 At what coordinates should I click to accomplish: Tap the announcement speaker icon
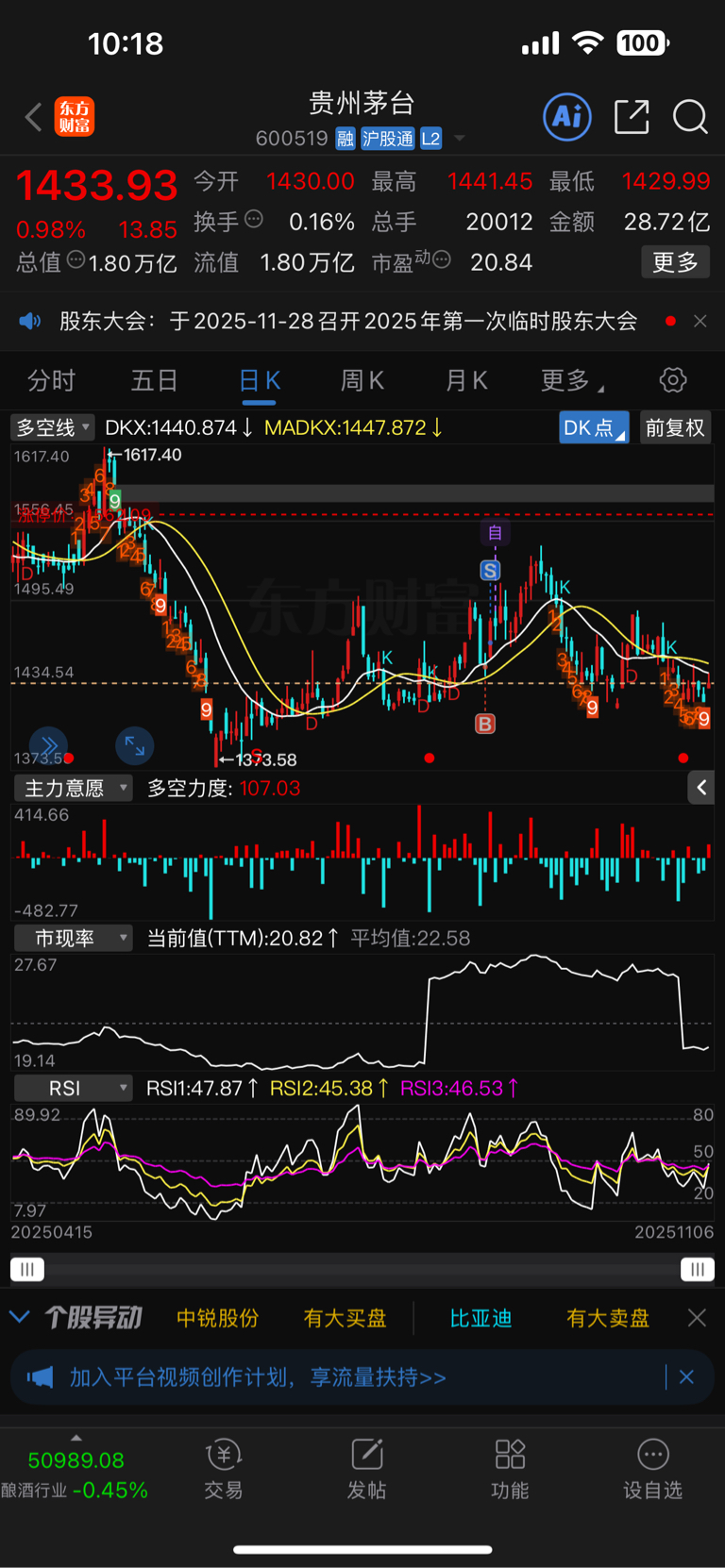[x=30, y=321]
